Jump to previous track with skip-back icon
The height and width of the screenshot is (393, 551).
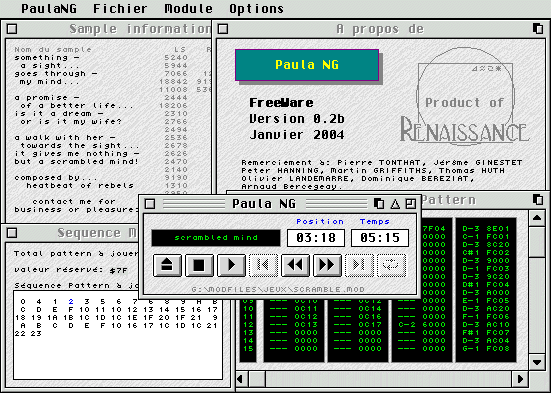(263, 265)
